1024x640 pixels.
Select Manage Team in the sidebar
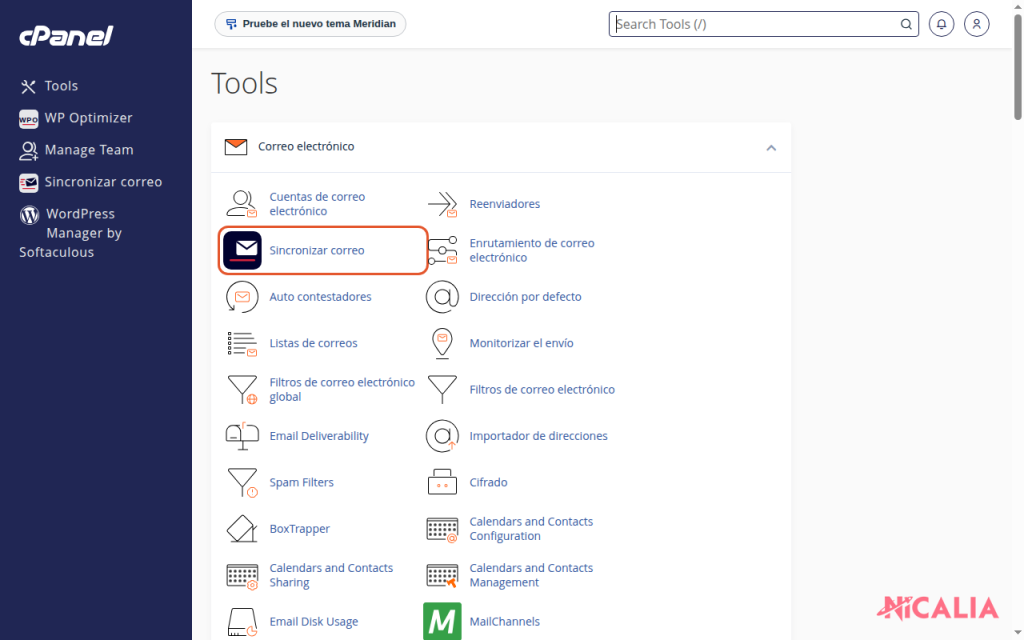76,150
